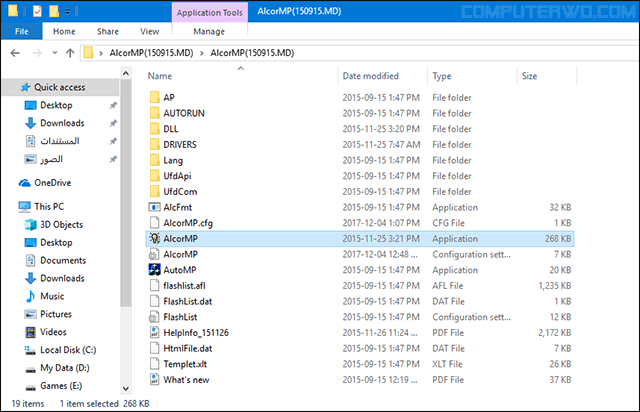Open OneDrive in the navigation pane
Screen dimensions: 640x412
point(53,183)
